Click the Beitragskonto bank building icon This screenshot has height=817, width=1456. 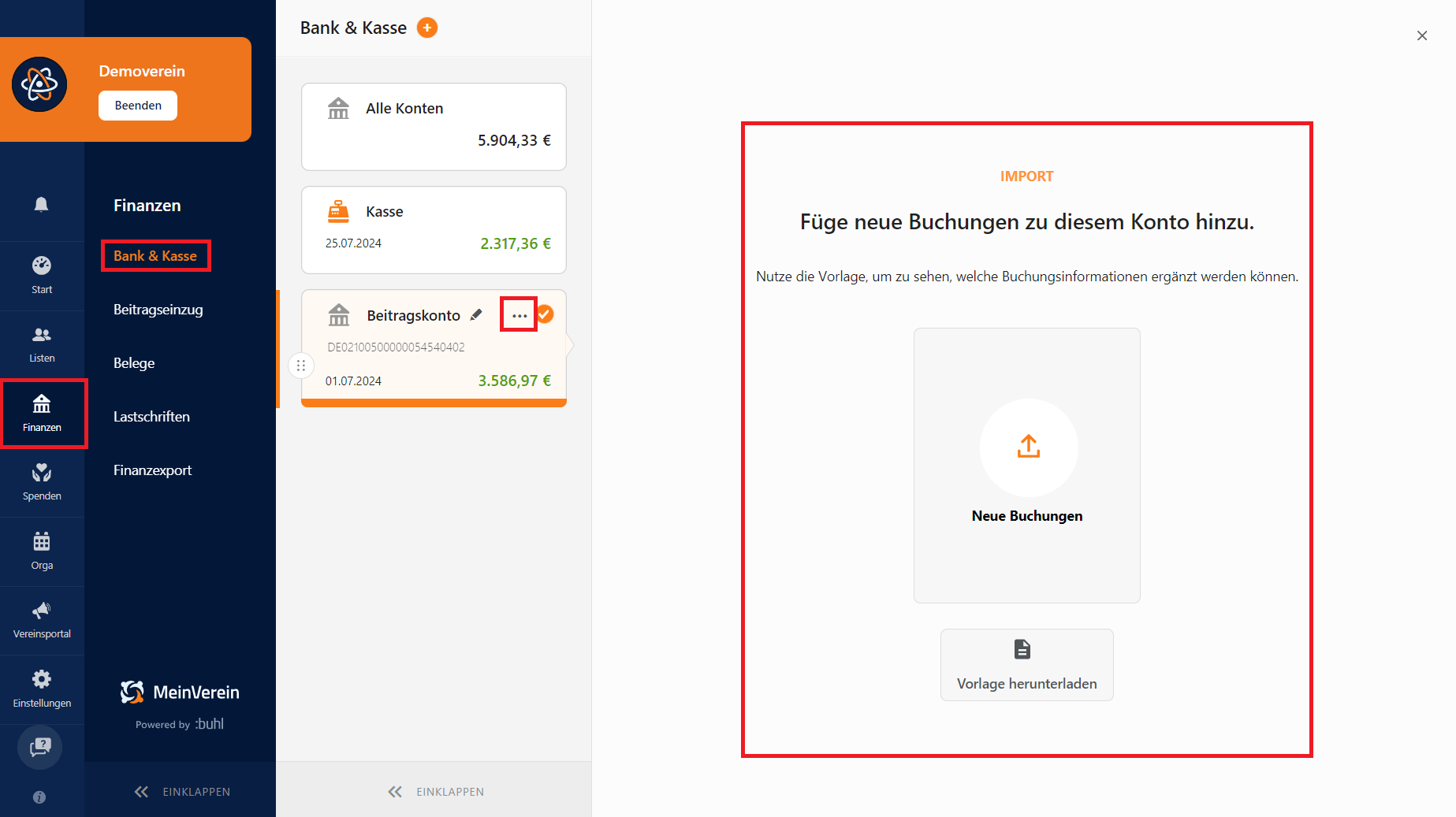click(x=339, y=315)
